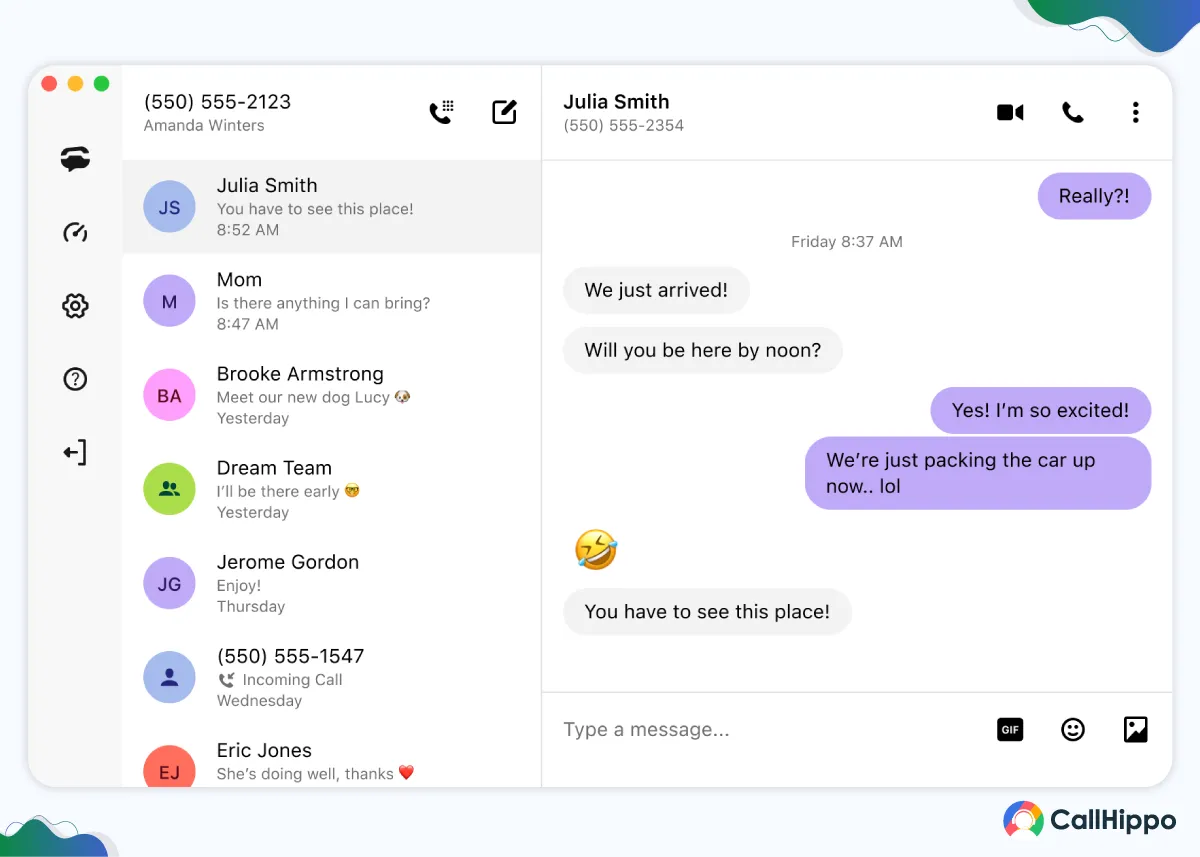1200x857 pixels.
Task: Open the Eric Jones conversation
Action: tap(332, 756)
